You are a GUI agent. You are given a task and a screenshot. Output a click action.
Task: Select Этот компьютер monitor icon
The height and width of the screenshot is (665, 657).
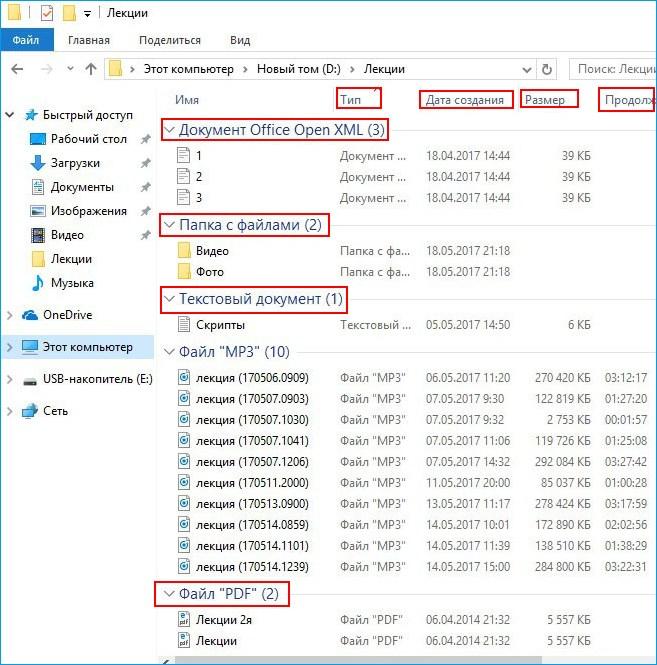point(30,347)
